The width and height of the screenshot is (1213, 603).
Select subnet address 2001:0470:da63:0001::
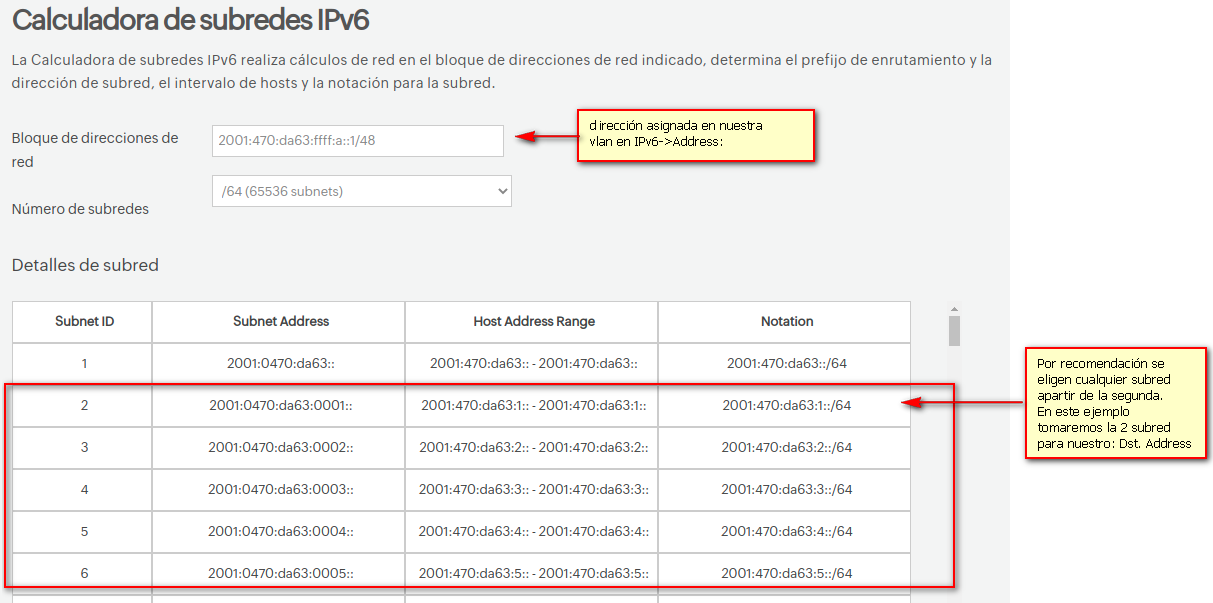click(281, 406)
